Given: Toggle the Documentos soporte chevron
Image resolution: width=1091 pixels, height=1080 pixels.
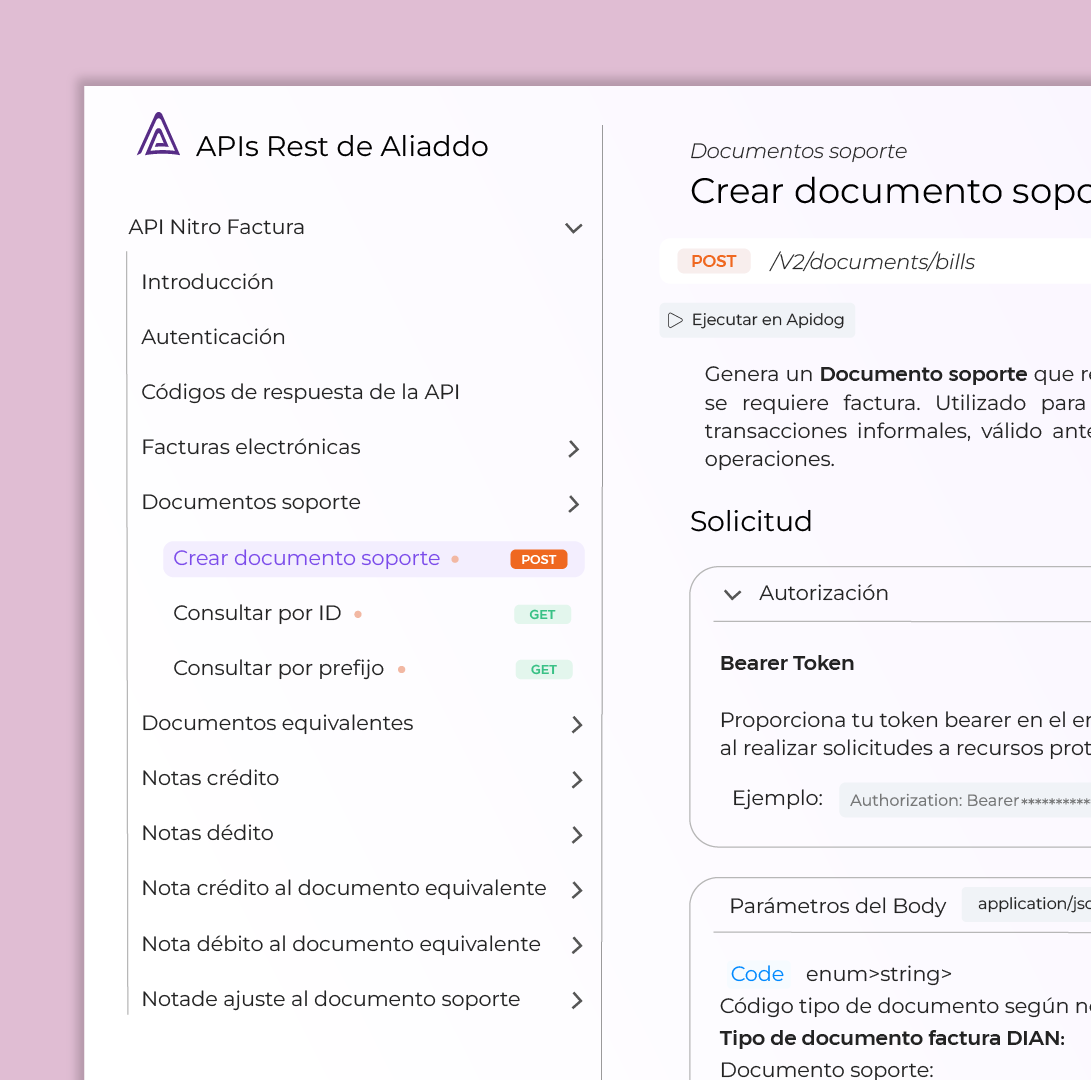Looking at the screenshot, I should [x=574, y=504].
